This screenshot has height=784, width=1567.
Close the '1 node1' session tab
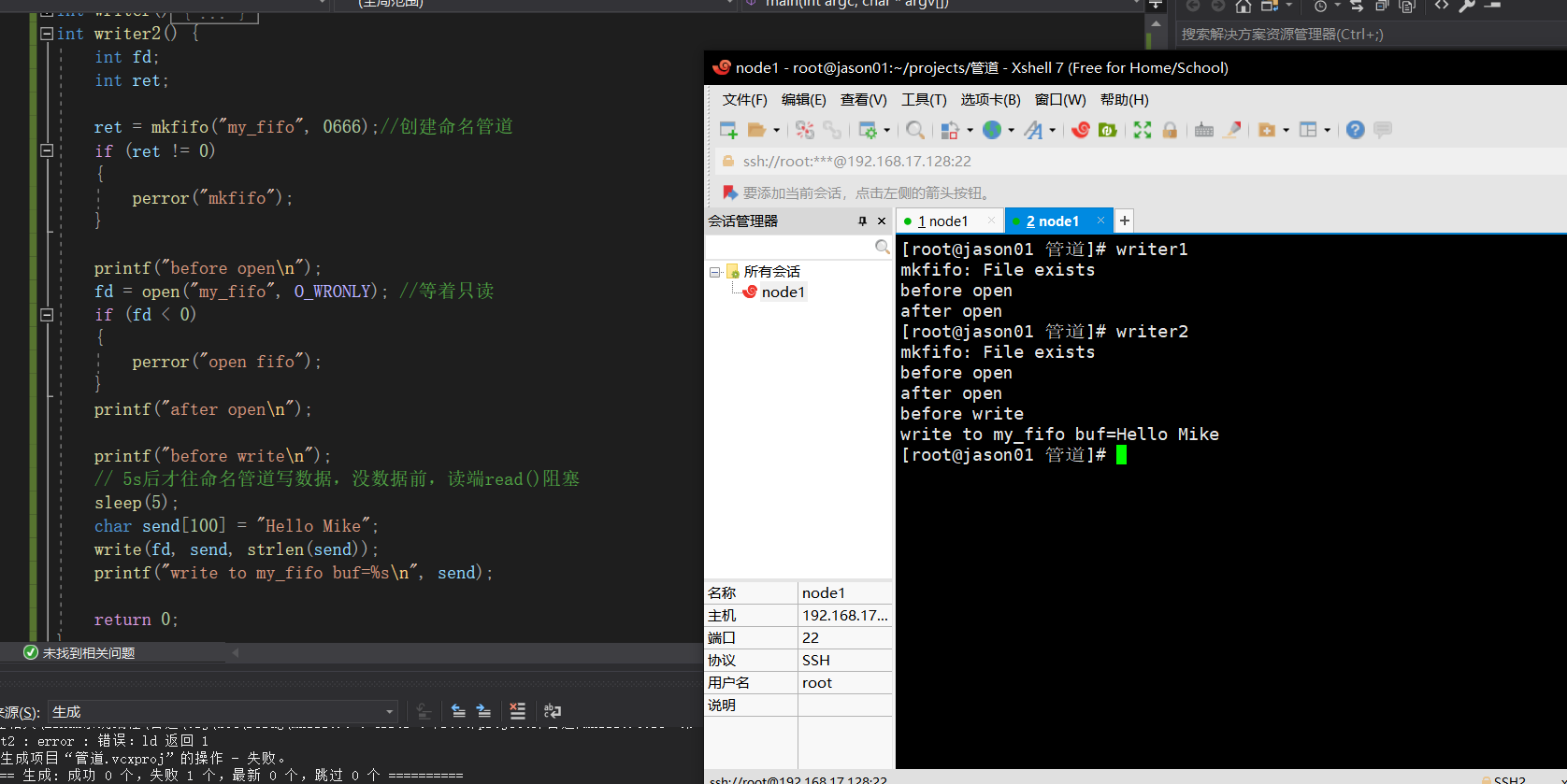click(991, 221)
